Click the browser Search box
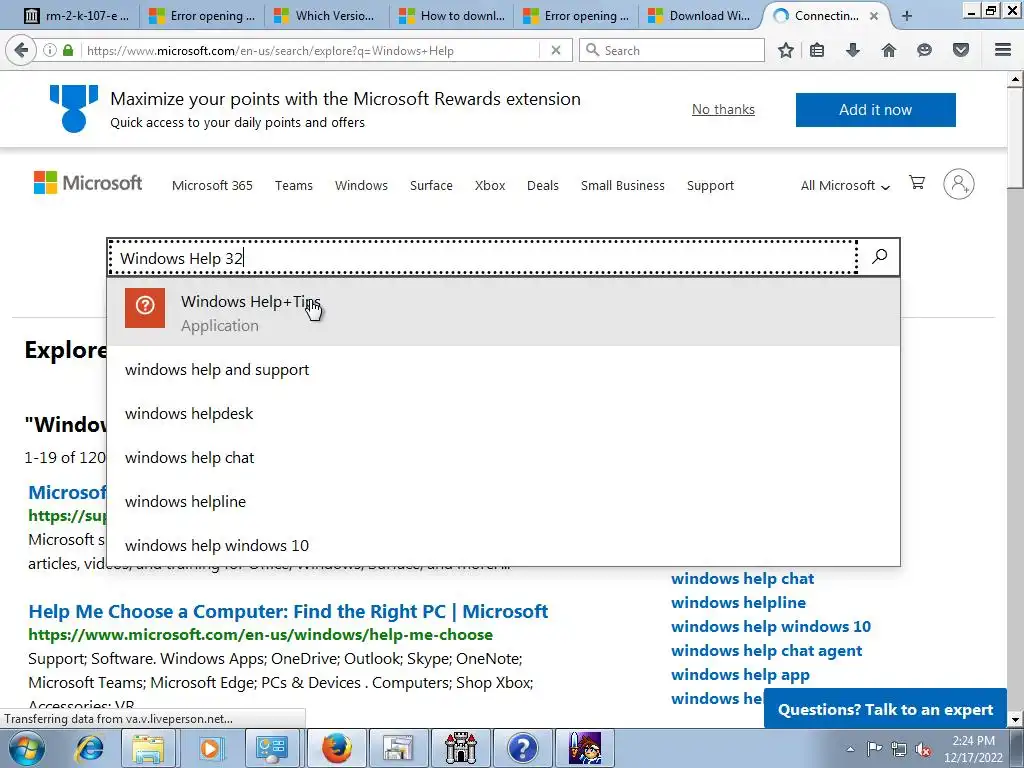 pyautogui.click(x=672, y=50)
